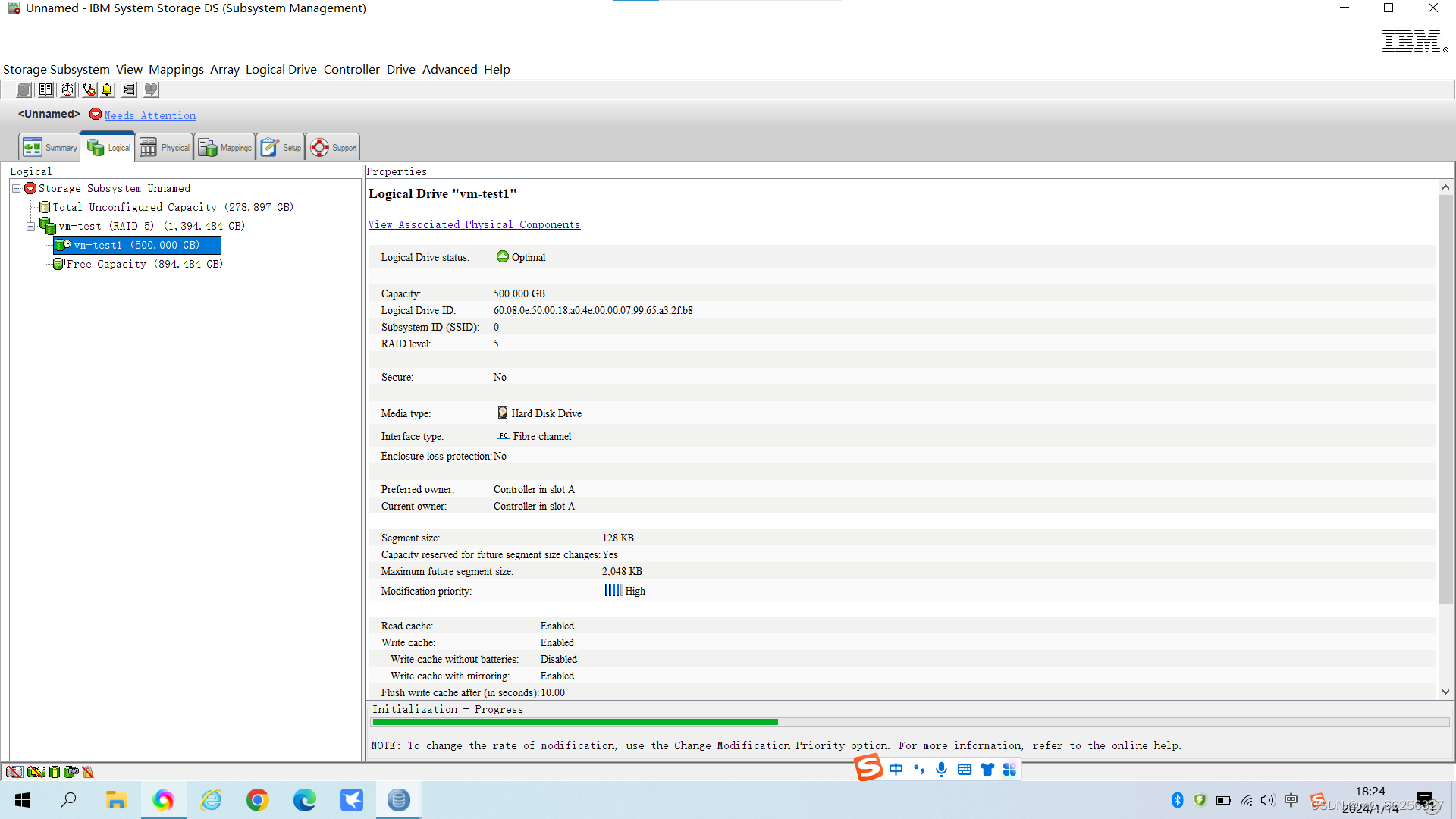
Task: Open the Advanced menu
Action: pos(450,69)
